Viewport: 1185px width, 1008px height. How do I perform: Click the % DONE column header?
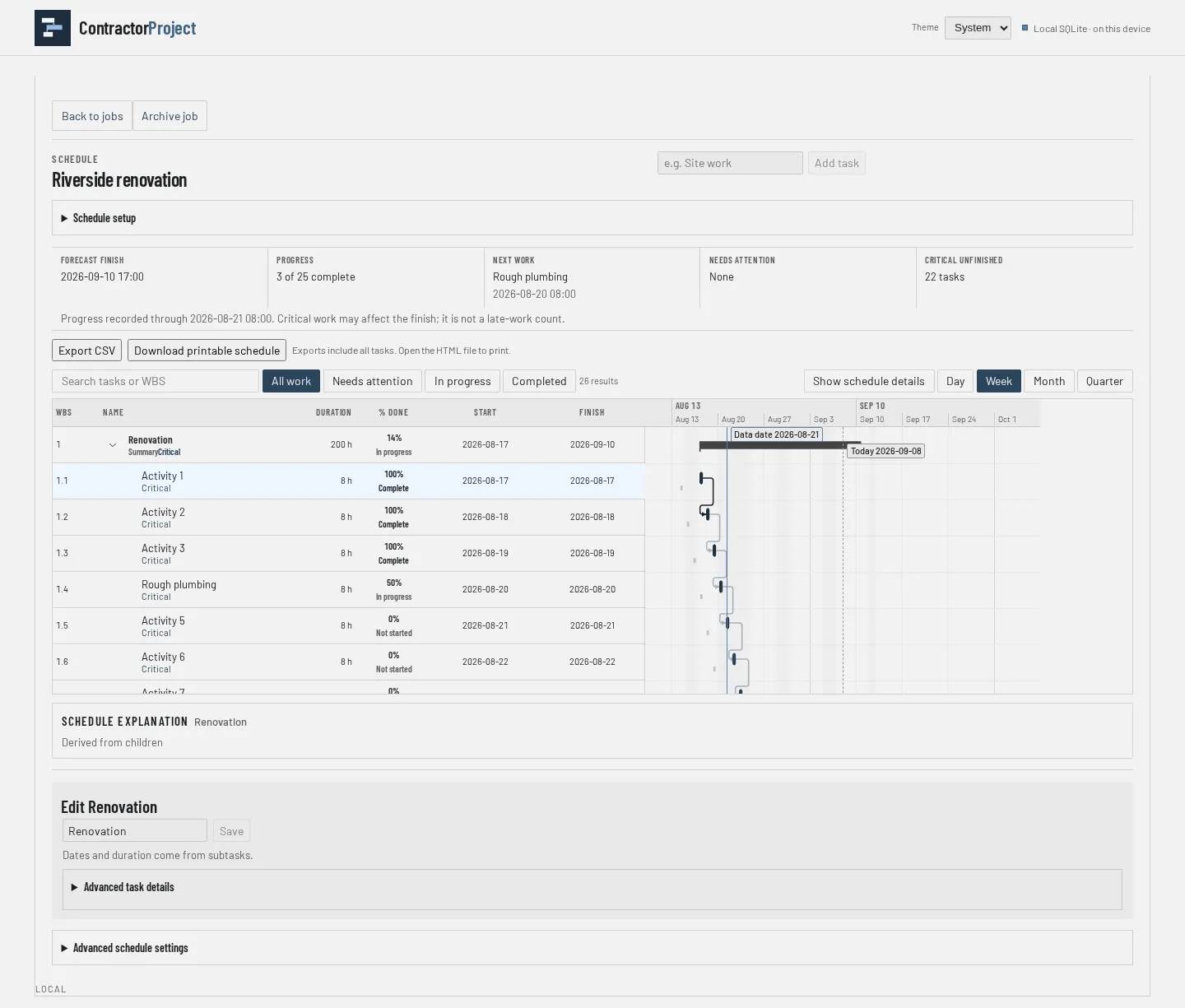(393, 412)
